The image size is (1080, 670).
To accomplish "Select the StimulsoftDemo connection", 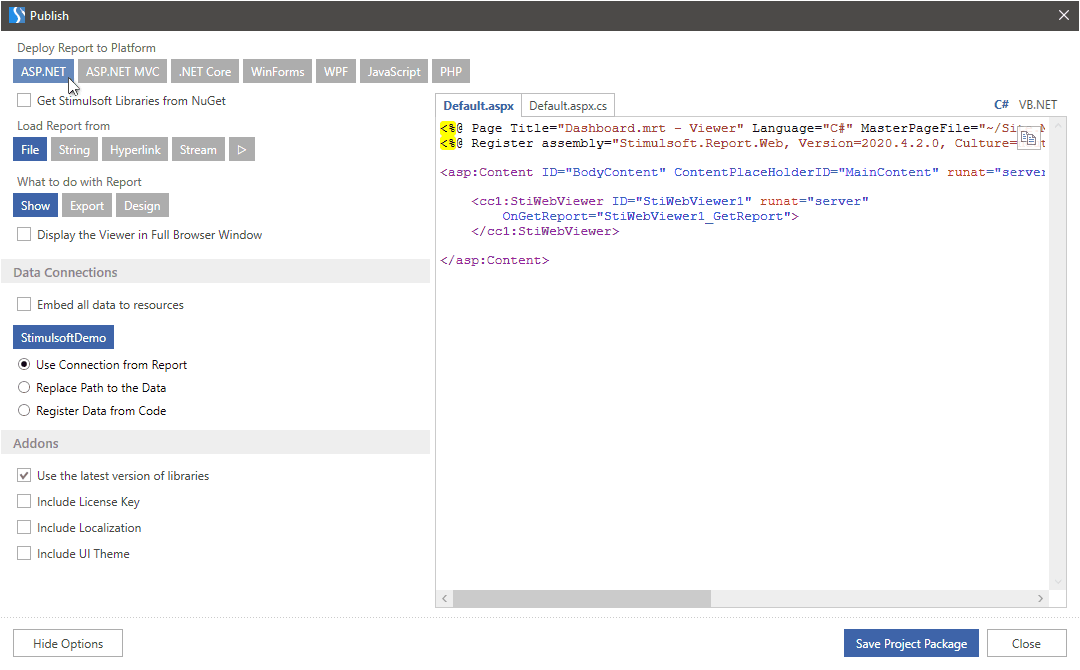I will [x=63, y=337].
